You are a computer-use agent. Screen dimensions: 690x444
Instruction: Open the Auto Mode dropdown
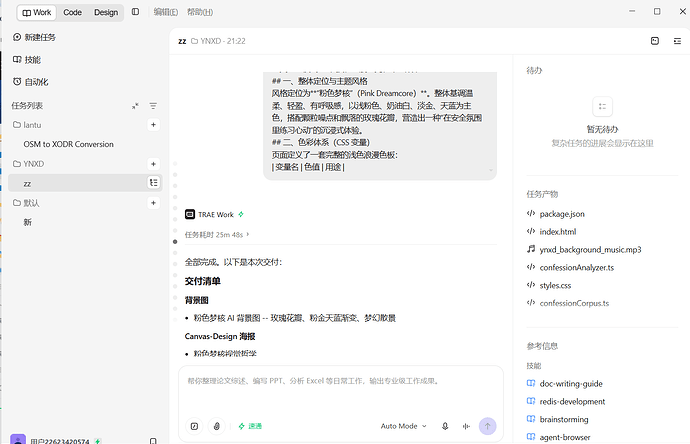(x=404, y=426)
